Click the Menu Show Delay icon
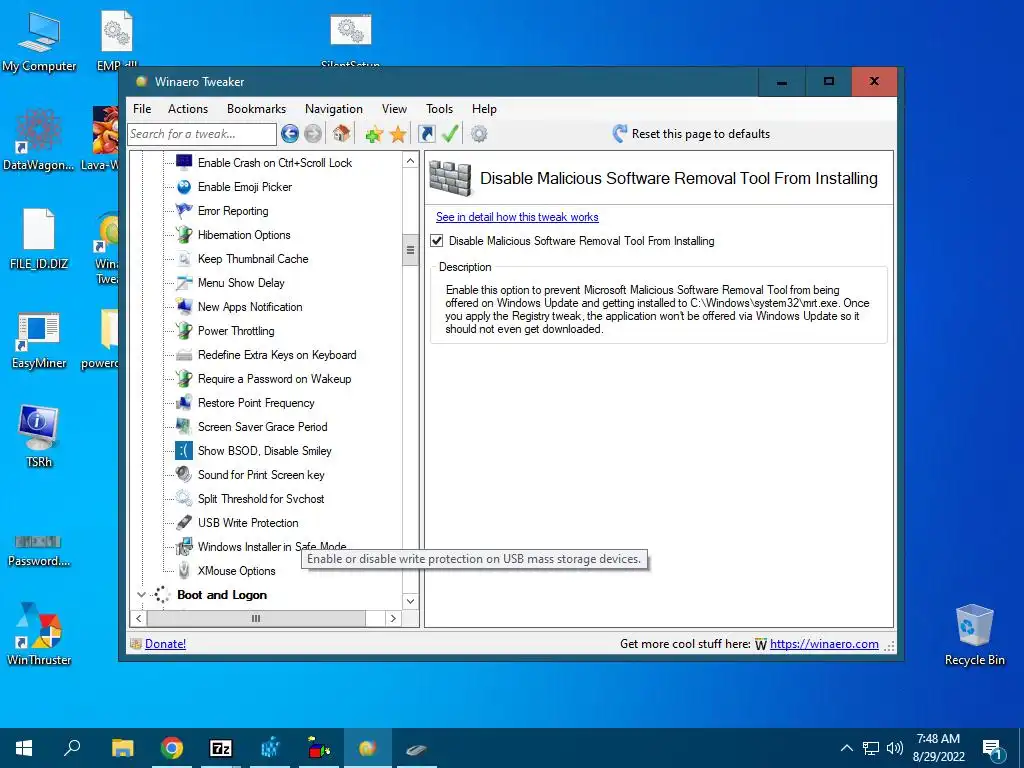The image size is (1024, 768). 184,283
